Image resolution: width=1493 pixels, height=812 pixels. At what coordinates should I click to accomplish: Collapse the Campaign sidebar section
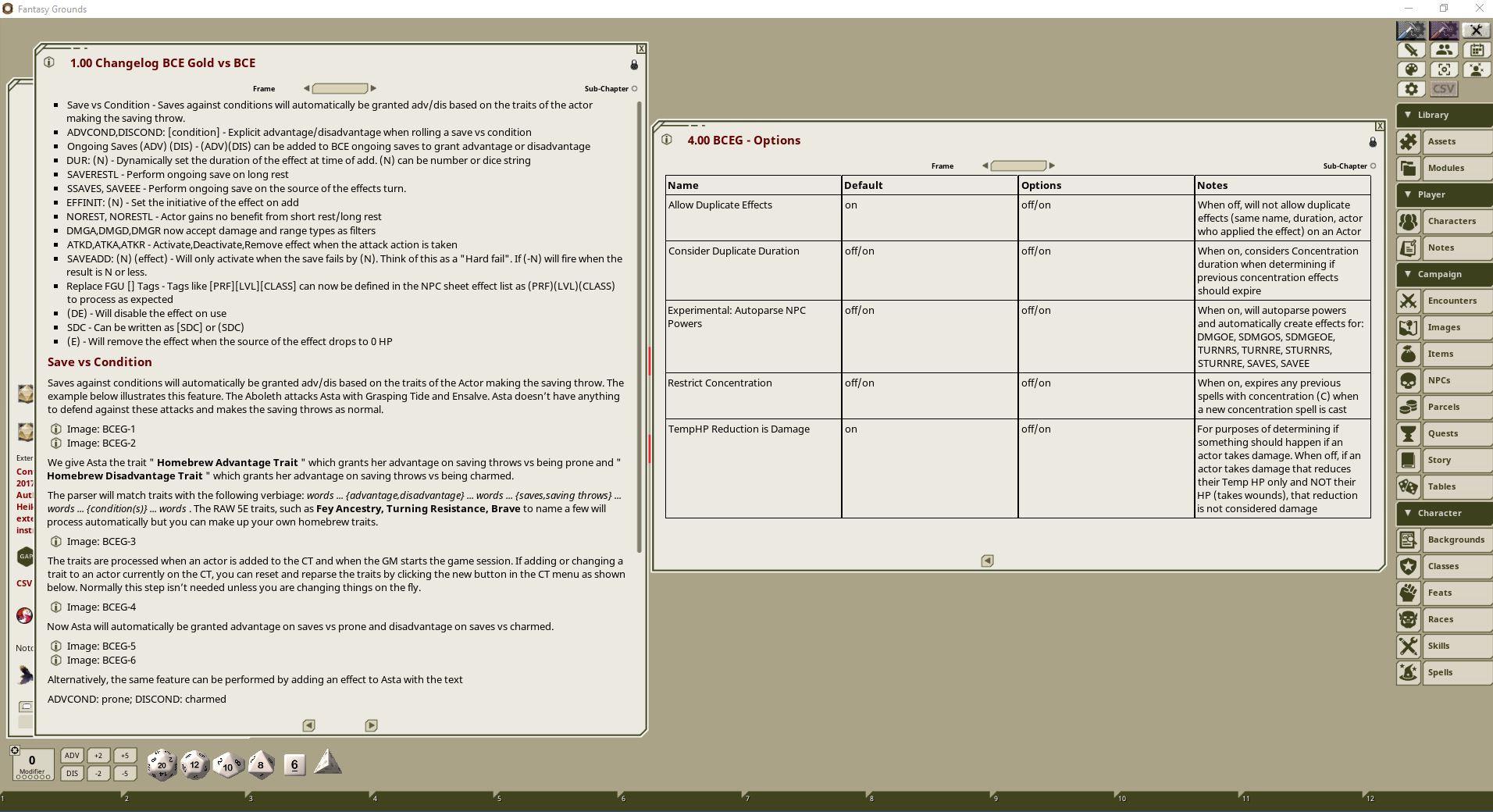(1444, 274)
